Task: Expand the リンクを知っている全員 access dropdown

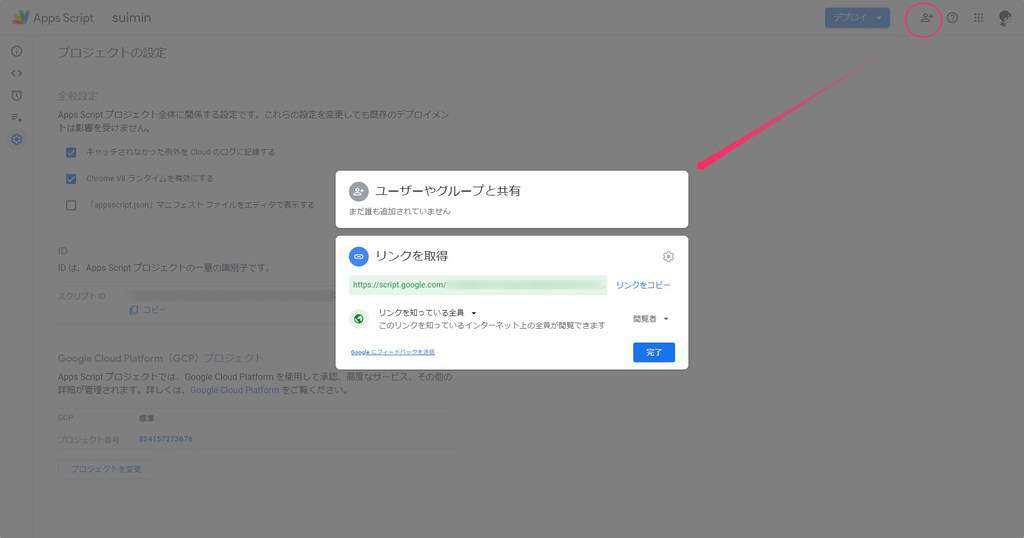Action: (x=428, y=313)
